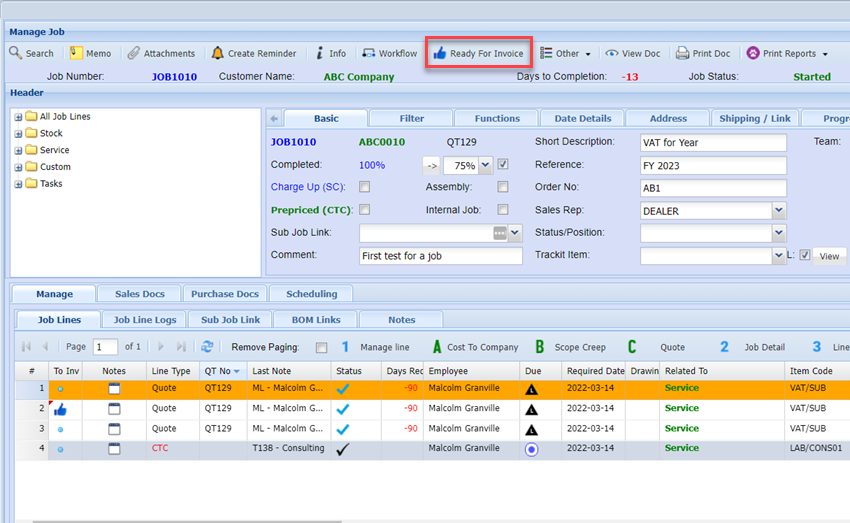This screenshot has width=850, height=523.
Task: Click the View Doc eye icon
Action: [x=611, y=53]
